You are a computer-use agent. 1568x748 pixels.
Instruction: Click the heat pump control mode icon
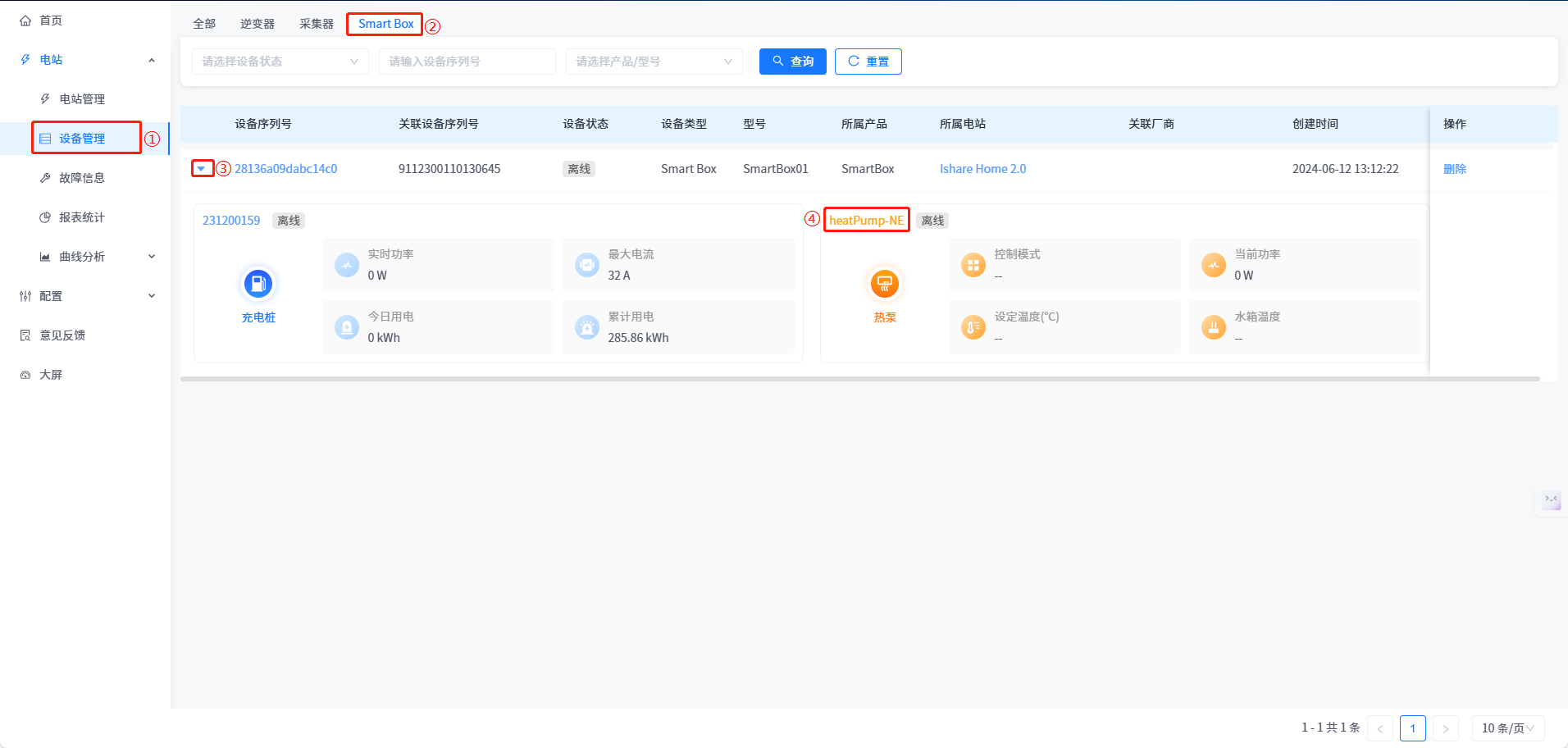coord(973,265)
